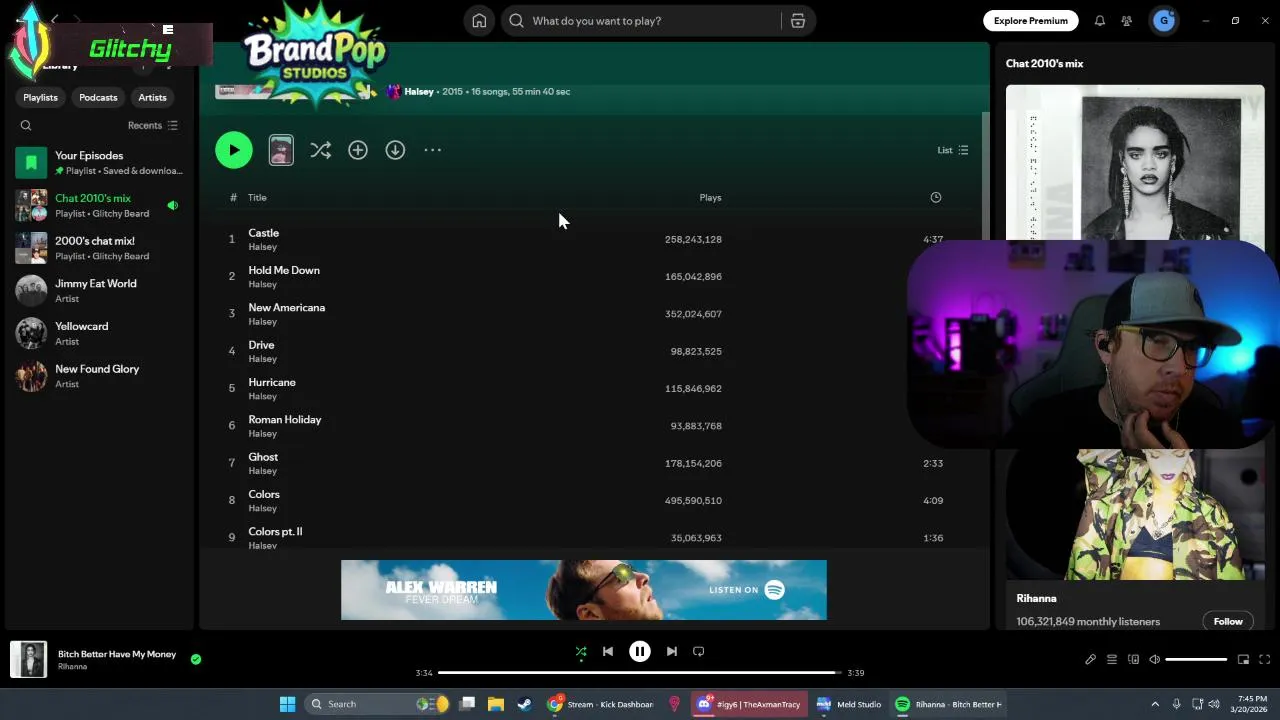Open Yellowcard artist in library
The height and width of the screenshot is (720, 1280).
coord(98,333)
